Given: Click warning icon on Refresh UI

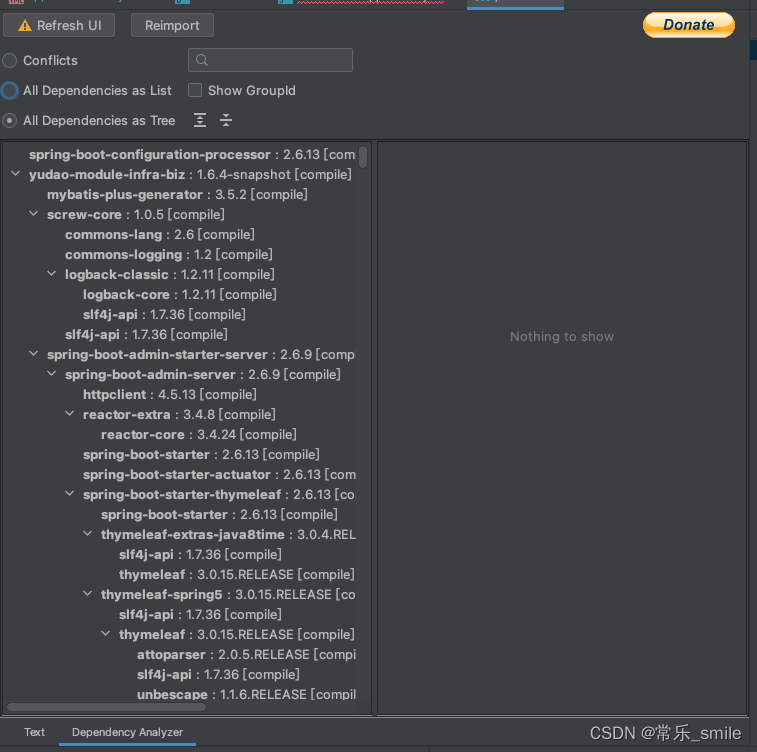Looking at the screenshot, I should [25, 26].
